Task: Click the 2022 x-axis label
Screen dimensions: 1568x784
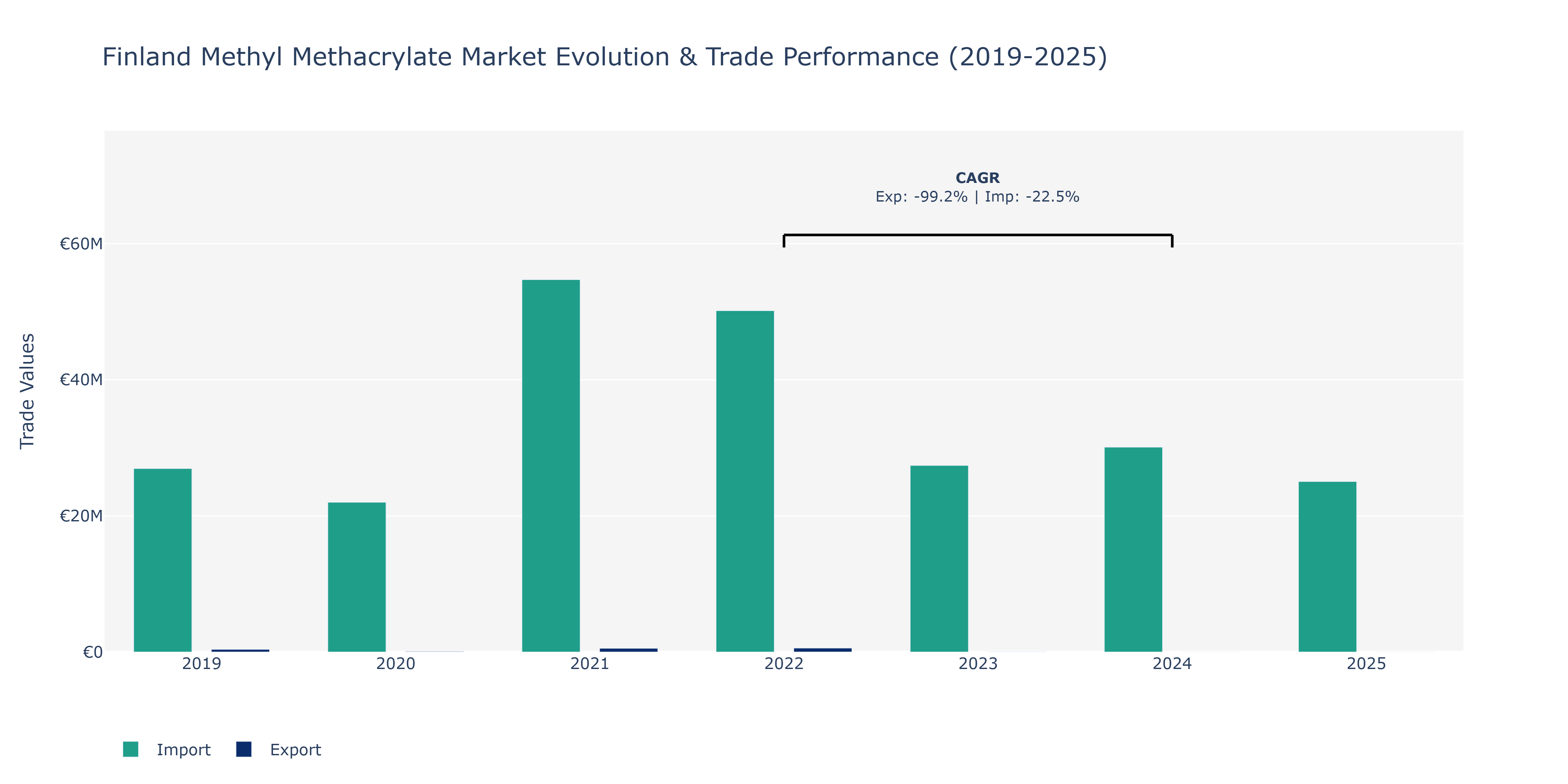Action: click(784, 664)
